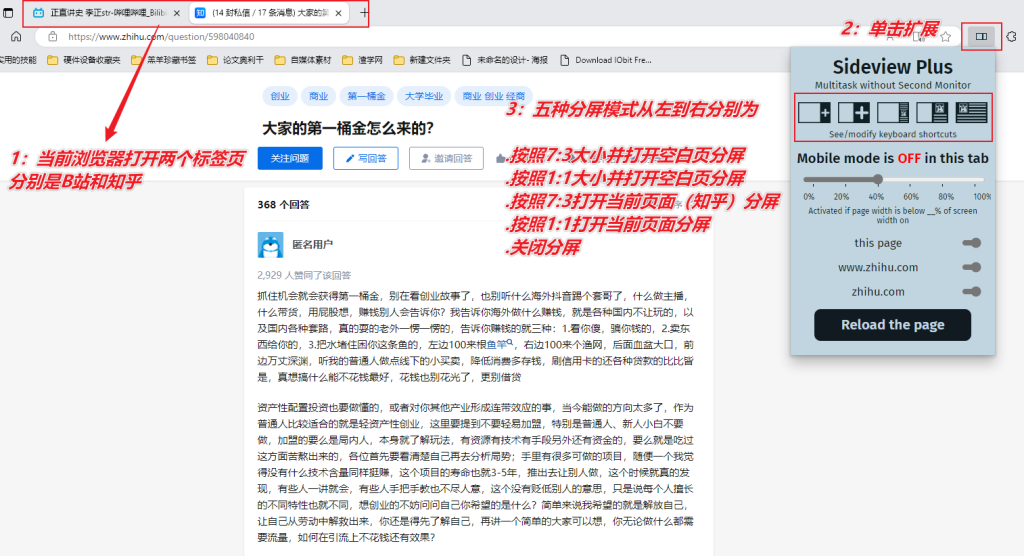Click the bookmark star icon in address bar

pos(945,37)
